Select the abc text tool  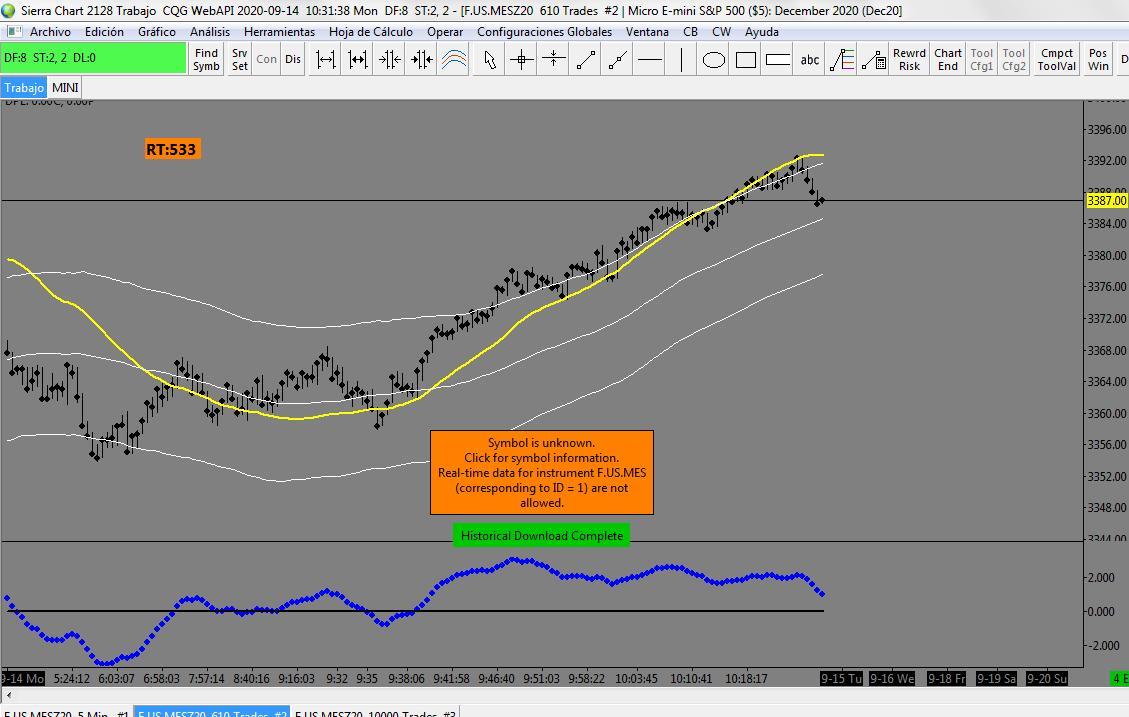click(810, 59)
